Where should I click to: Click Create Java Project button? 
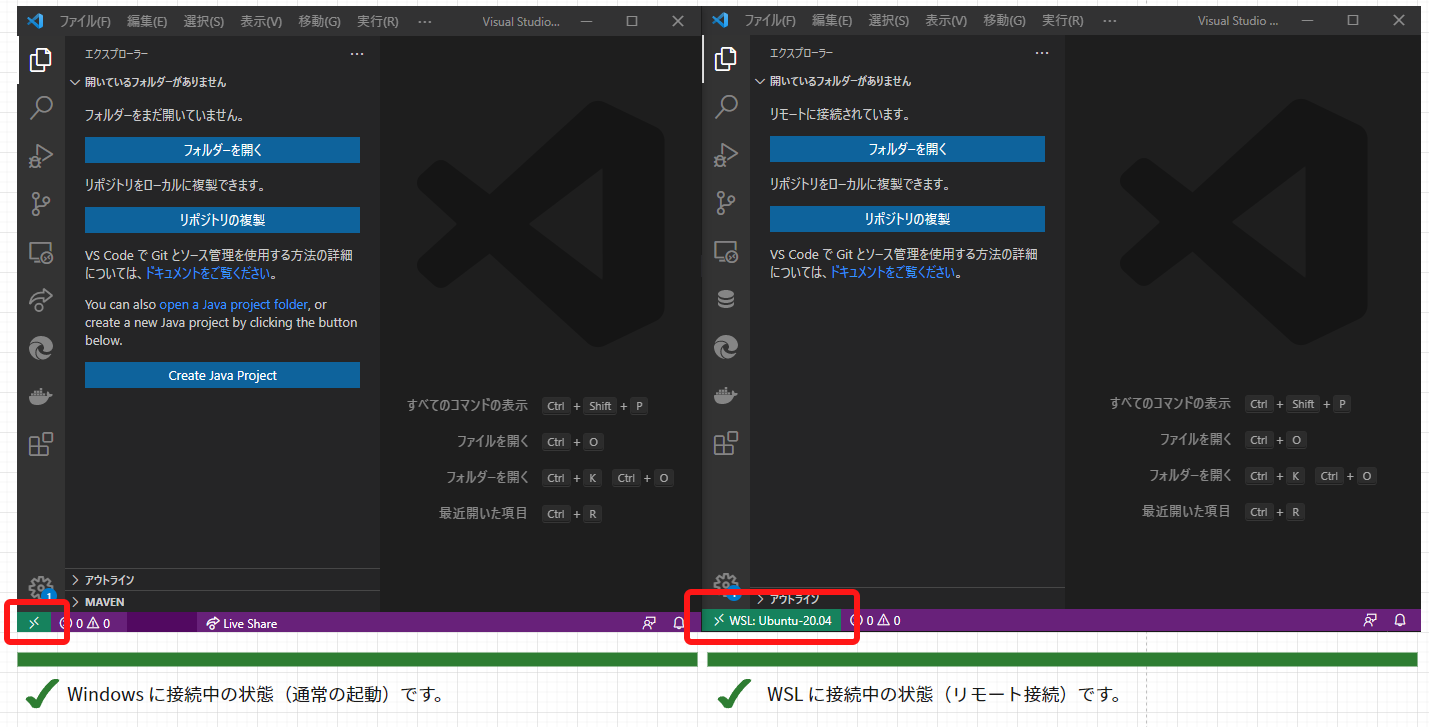tap(222, 376)
